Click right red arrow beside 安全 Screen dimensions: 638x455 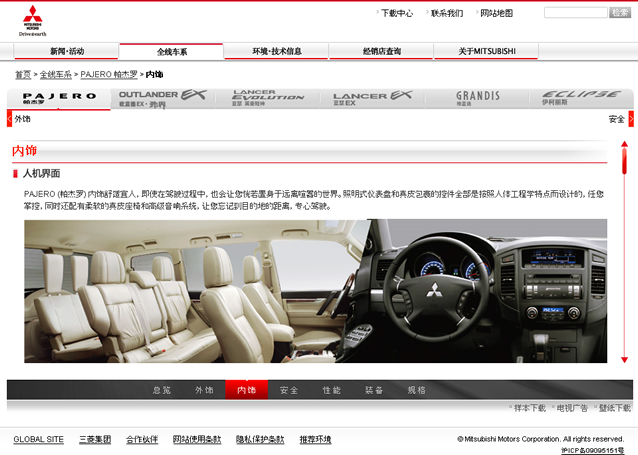[631, 119]
